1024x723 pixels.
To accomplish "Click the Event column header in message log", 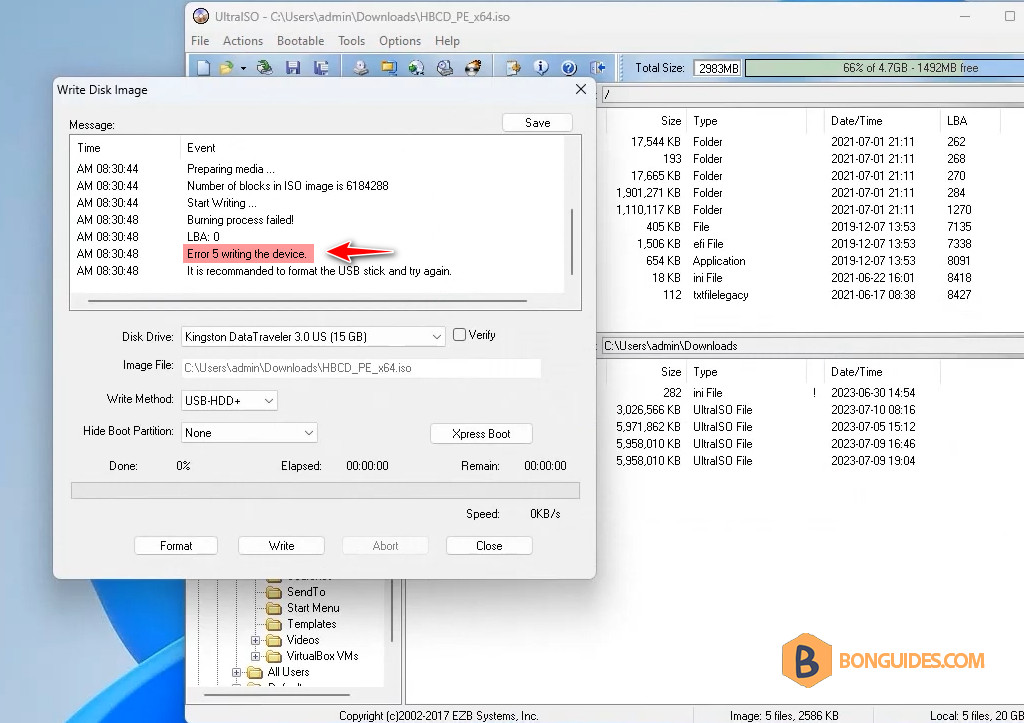I will (201, 148).
